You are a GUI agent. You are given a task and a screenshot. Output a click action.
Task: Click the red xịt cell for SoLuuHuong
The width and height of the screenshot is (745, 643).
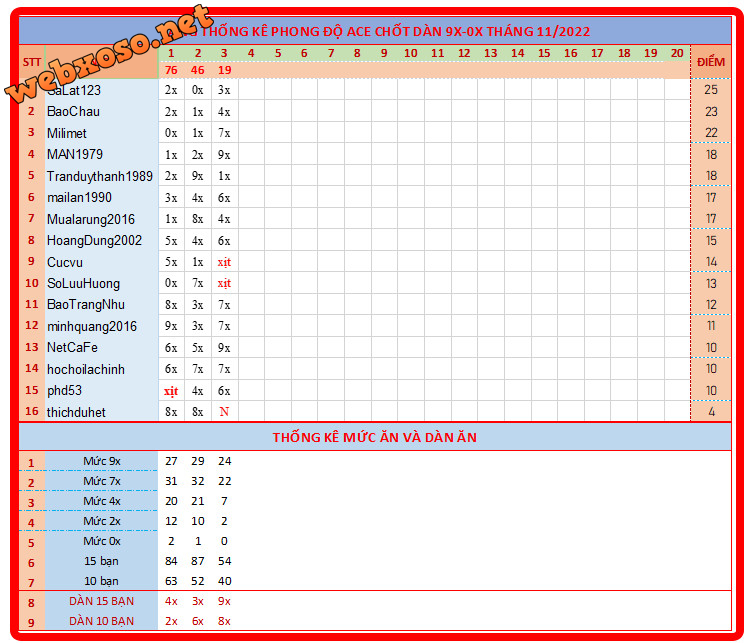[x=224, y=284]
